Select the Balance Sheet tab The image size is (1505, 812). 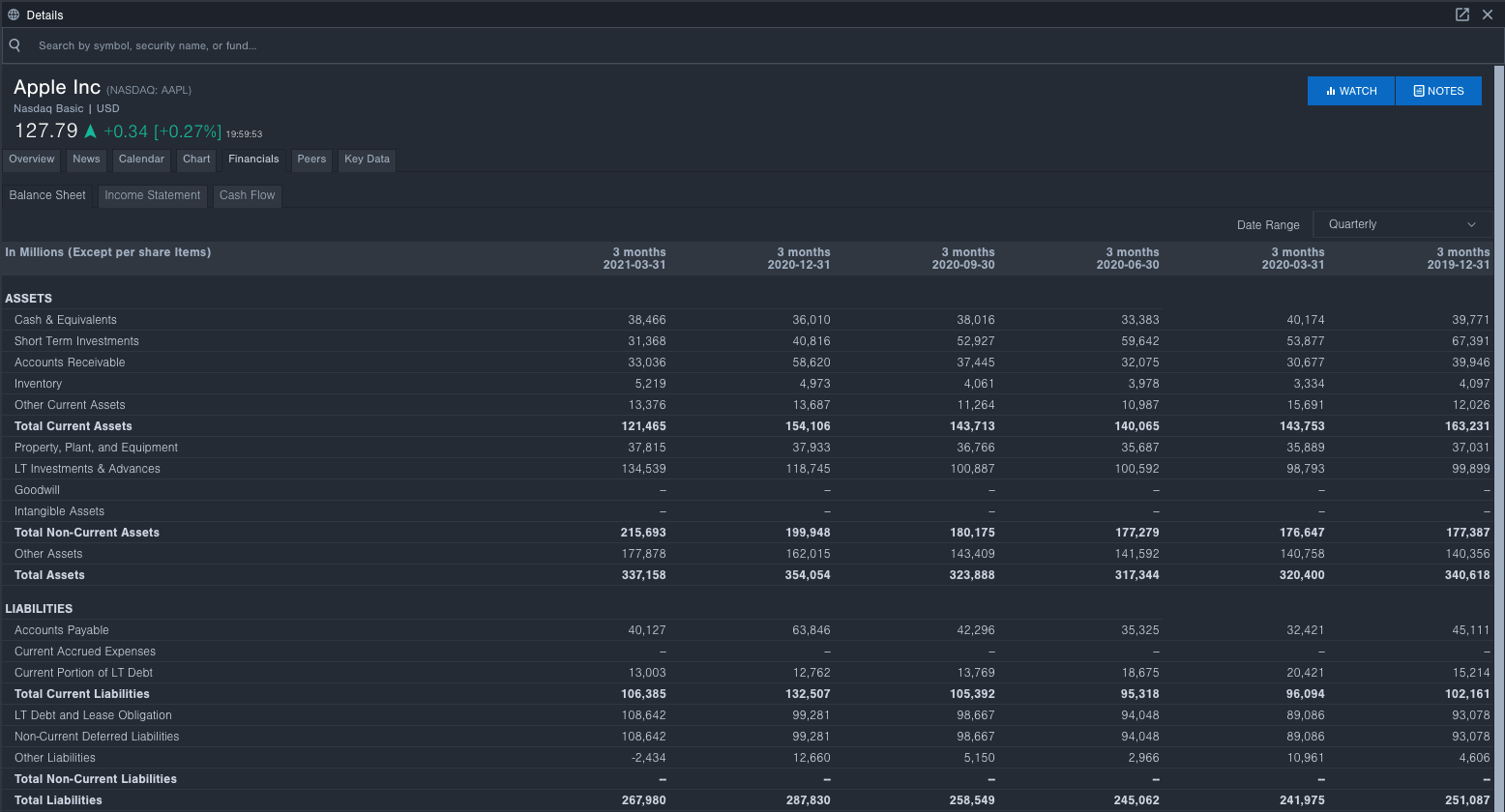(x=46, y=194)
